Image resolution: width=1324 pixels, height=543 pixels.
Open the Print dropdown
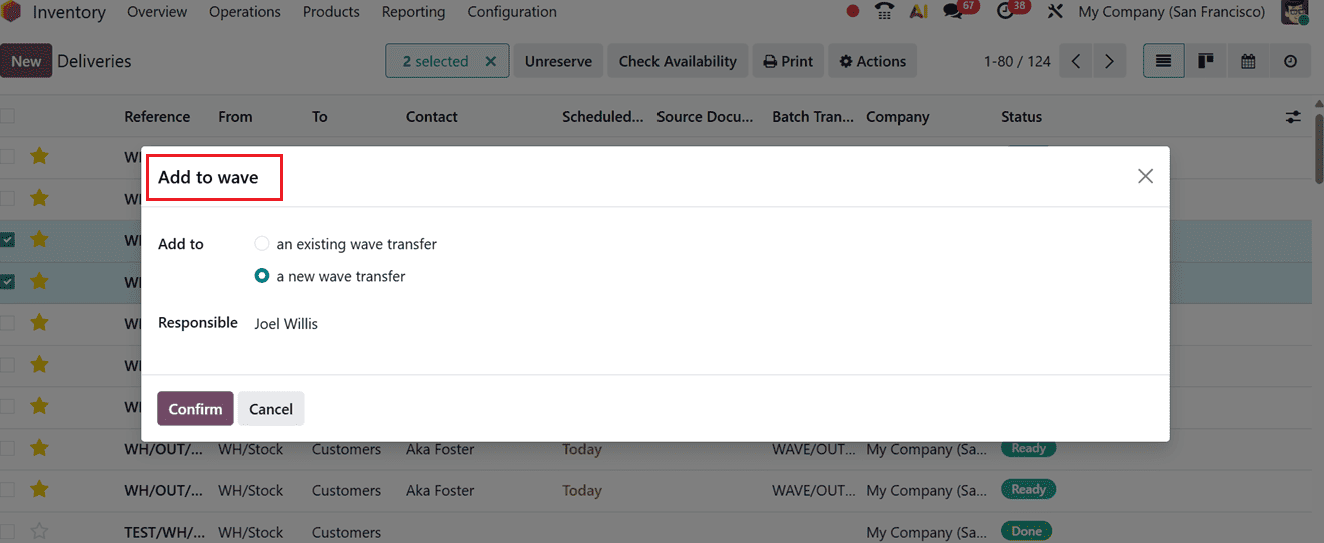tap(788, 61)
